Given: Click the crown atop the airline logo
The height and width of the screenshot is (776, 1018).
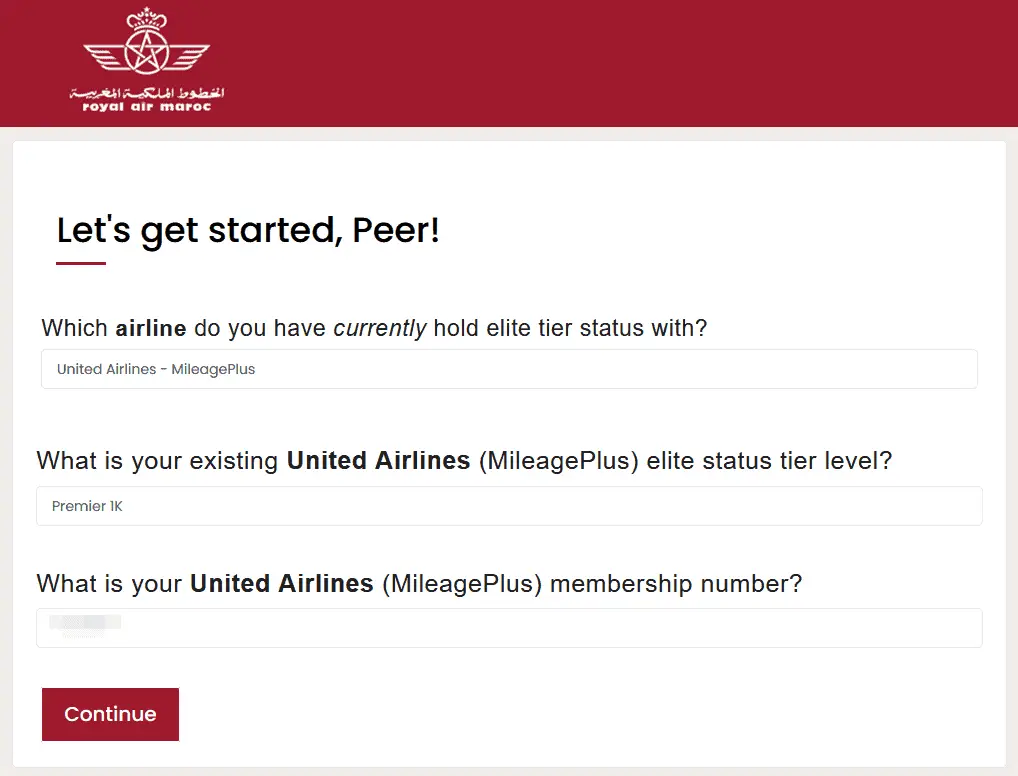Looking at the screenshot, I should tap(146, 17).
